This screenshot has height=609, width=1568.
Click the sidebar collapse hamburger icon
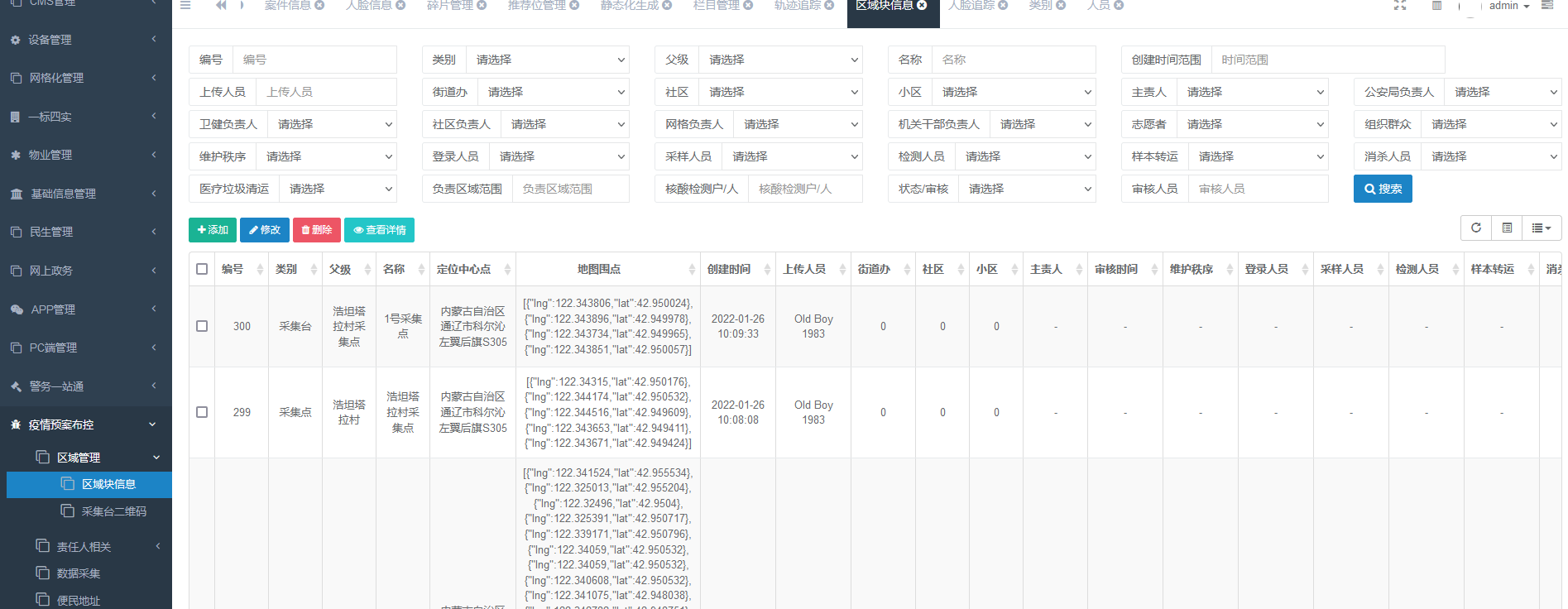pos(185,6)
